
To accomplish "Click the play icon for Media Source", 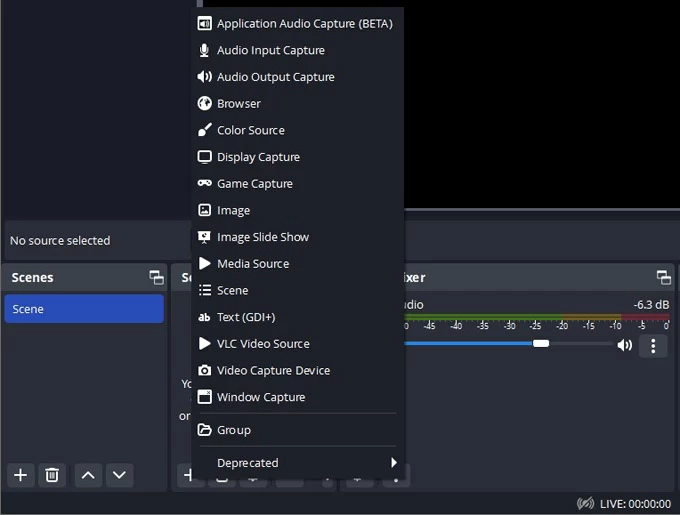I will click(x=204, y=264).
